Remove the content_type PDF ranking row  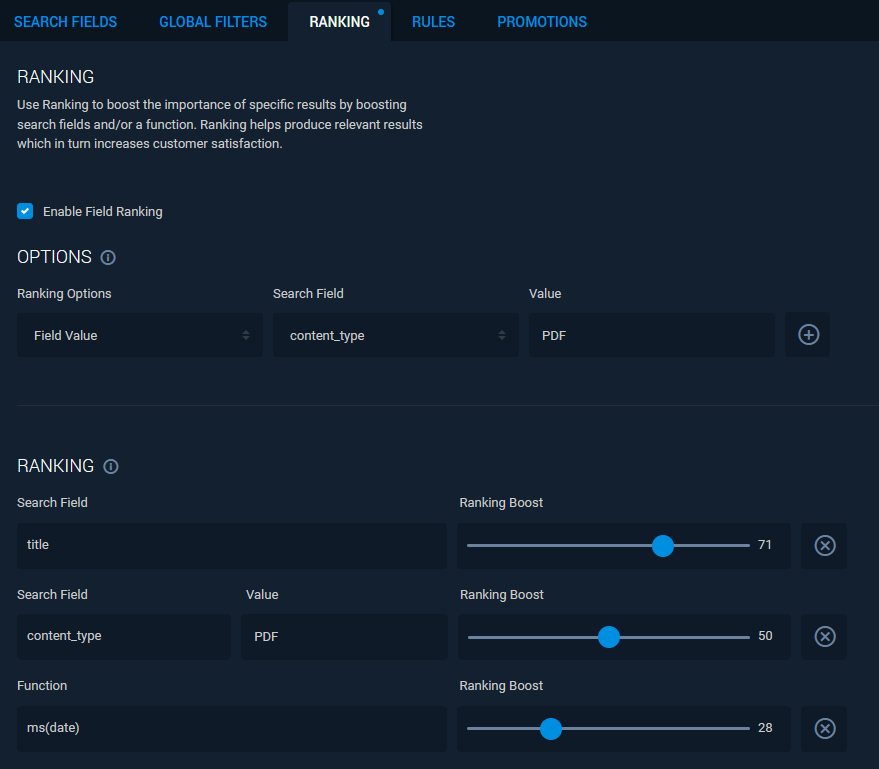click(x=825, y=637)
